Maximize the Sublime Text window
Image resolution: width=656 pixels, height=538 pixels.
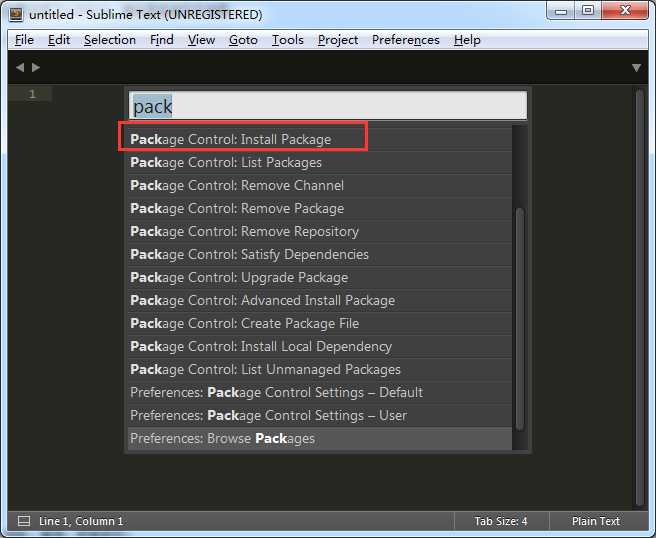[x=588, y=10]
